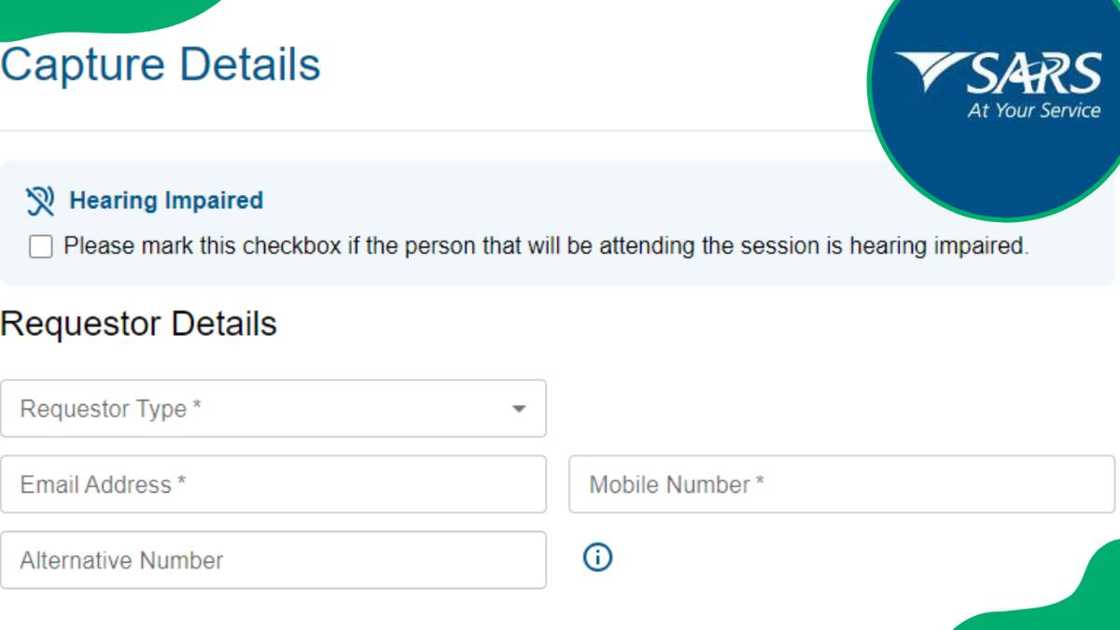
Task: Click the dropdown chevron icon on Requestor Type
Action: [x=520, y=408]
